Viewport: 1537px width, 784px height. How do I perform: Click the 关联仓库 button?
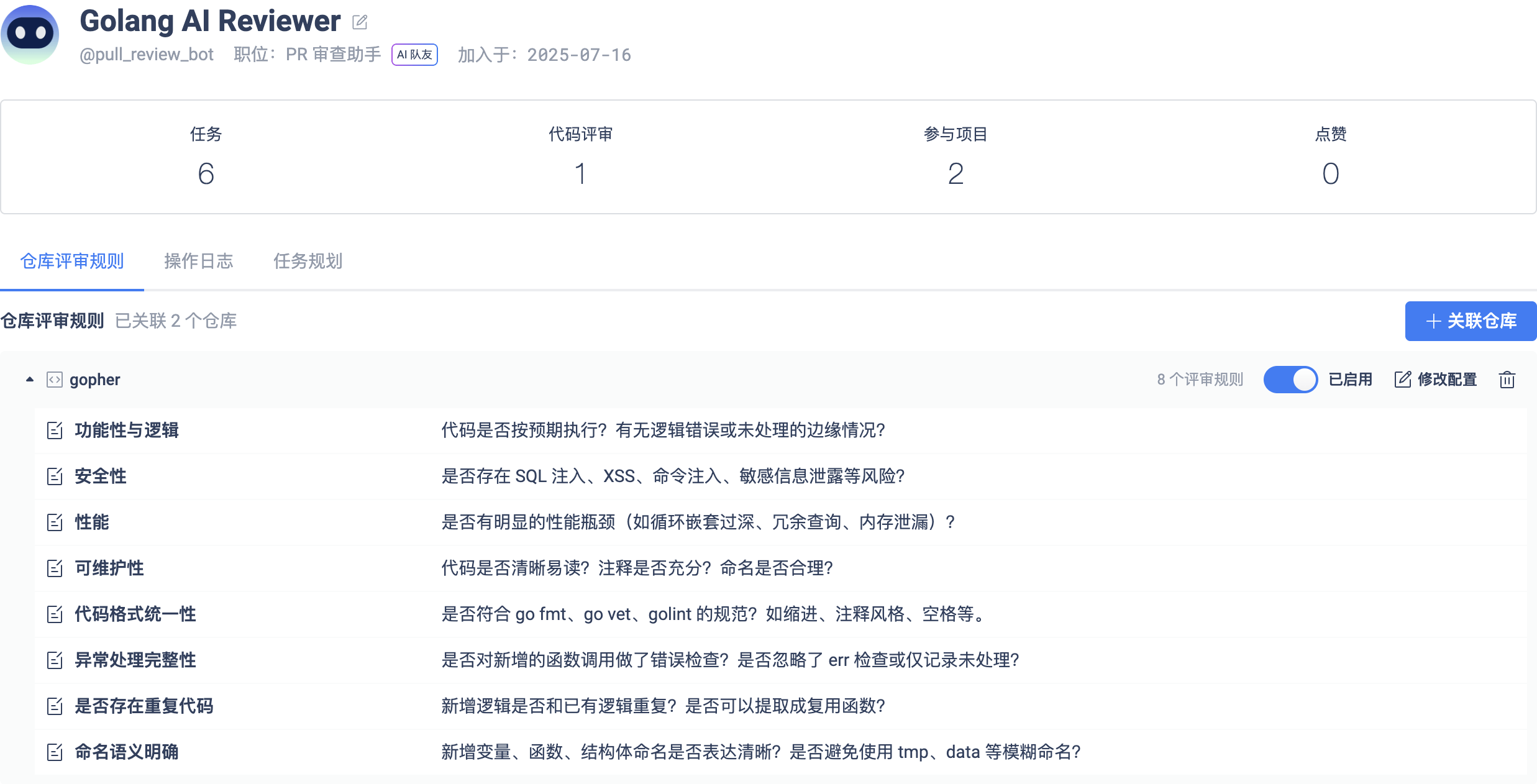(x=1470, y=321)
